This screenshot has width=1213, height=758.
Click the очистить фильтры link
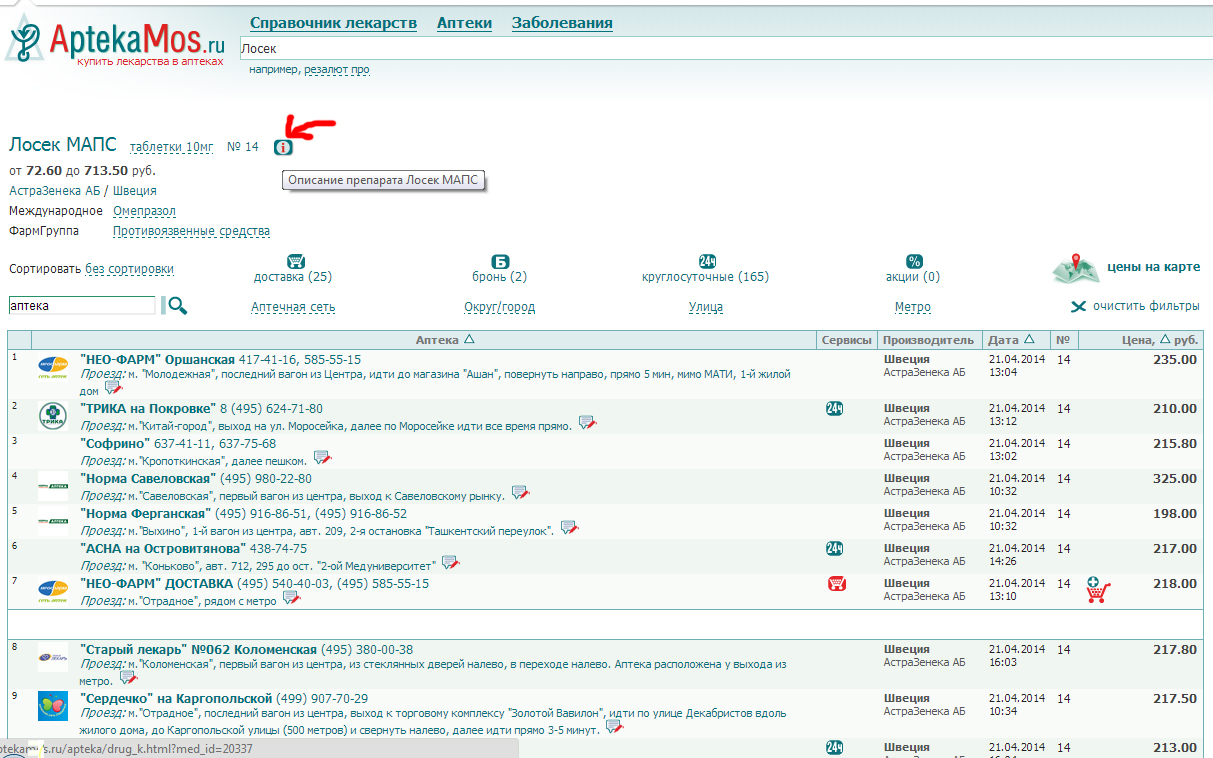point(1146,307)
